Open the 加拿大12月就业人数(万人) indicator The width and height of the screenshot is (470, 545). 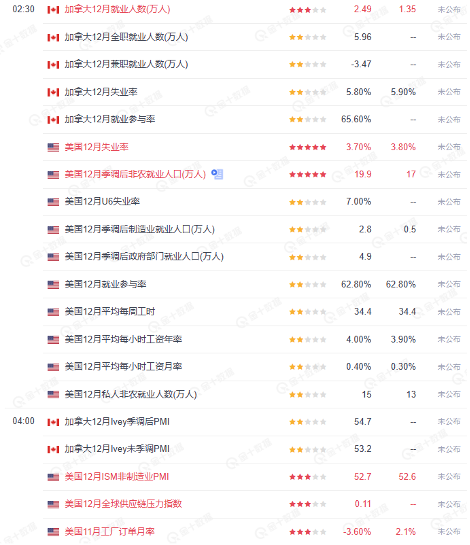(117, 9)
